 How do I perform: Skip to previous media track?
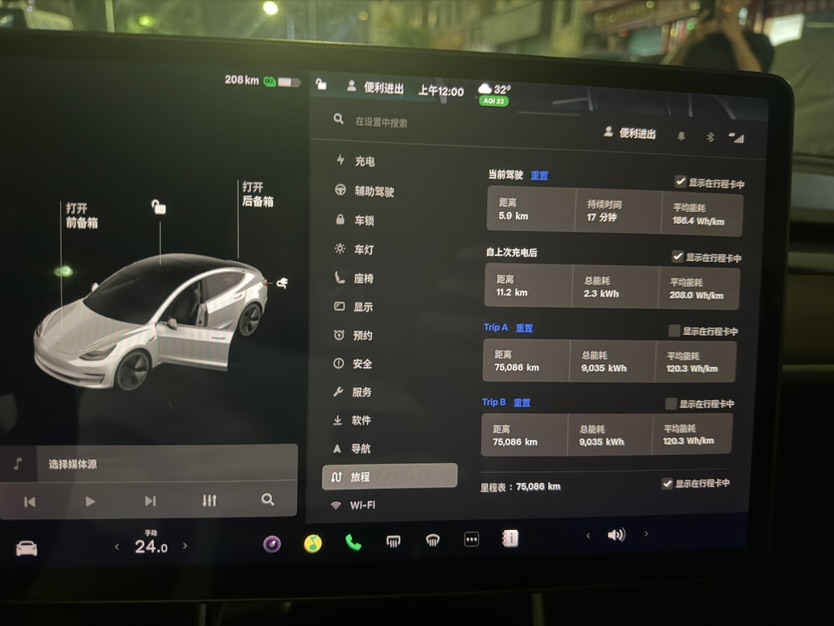tap(30, 502)
